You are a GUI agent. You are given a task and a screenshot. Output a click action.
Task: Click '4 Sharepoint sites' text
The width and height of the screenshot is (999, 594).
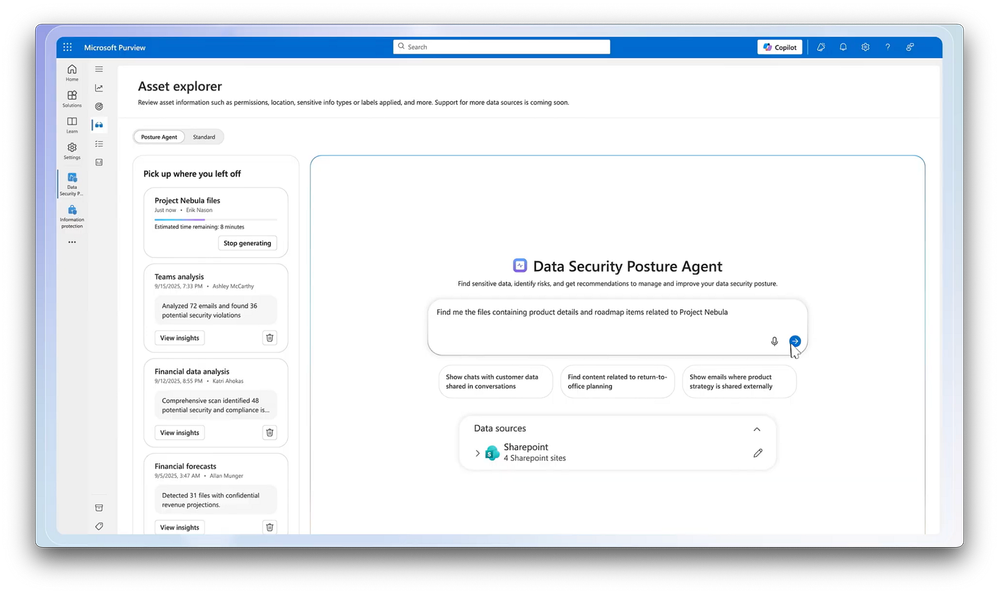tap(535, 458)
